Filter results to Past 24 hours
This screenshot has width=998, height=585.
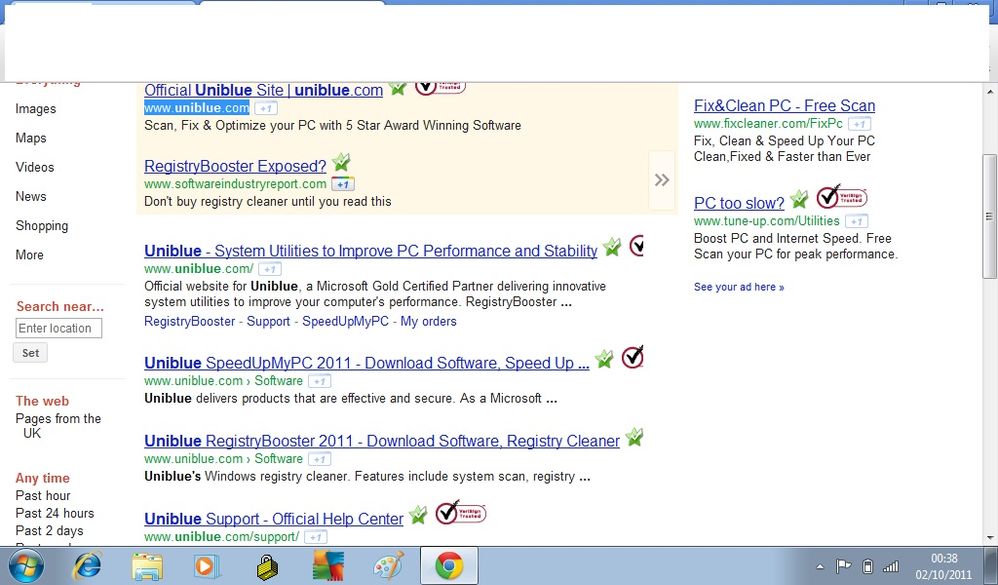pos(55,513)
